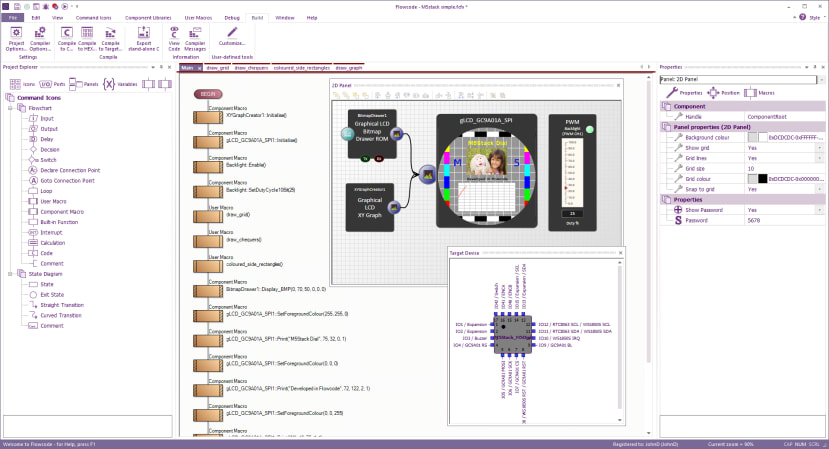Click the Interrupt command icon in the tree
Viewport: 829px width, 449px height.
tap(33, 233)
